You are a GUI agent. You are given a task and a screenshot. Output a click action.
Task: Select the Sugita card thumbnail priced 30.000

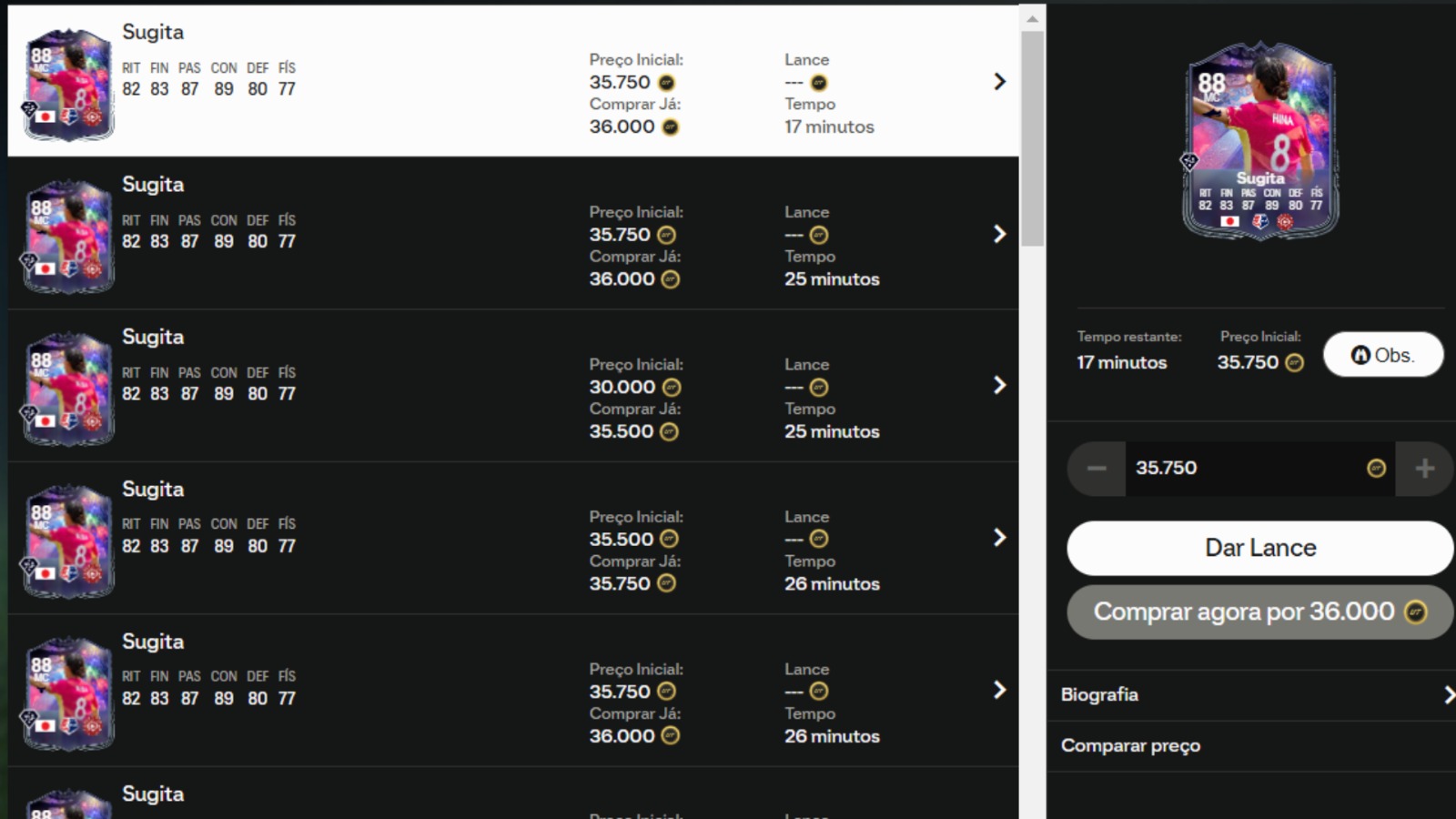click(68, 389)
